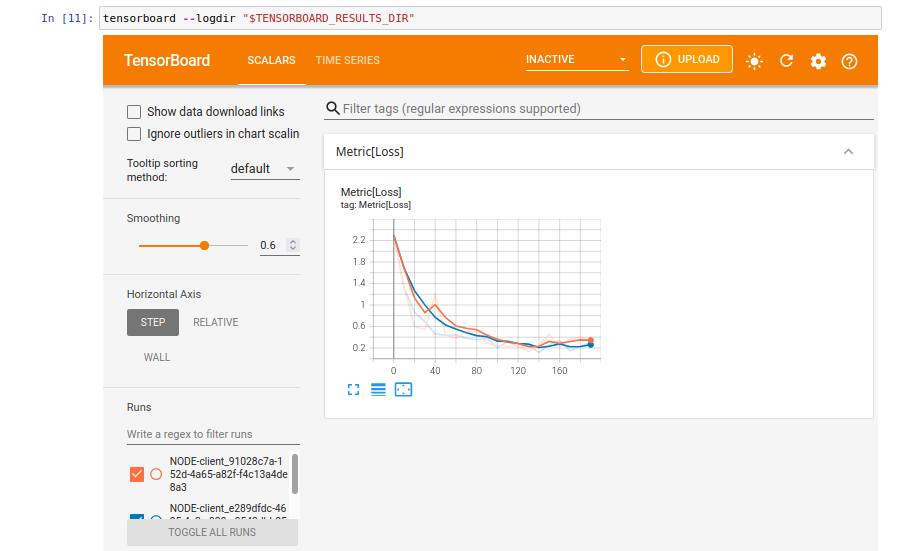The height and width of the screenshot is (551, 897).
Task: Click the NODE-client_e289dfdc run label
Action: 228,512
